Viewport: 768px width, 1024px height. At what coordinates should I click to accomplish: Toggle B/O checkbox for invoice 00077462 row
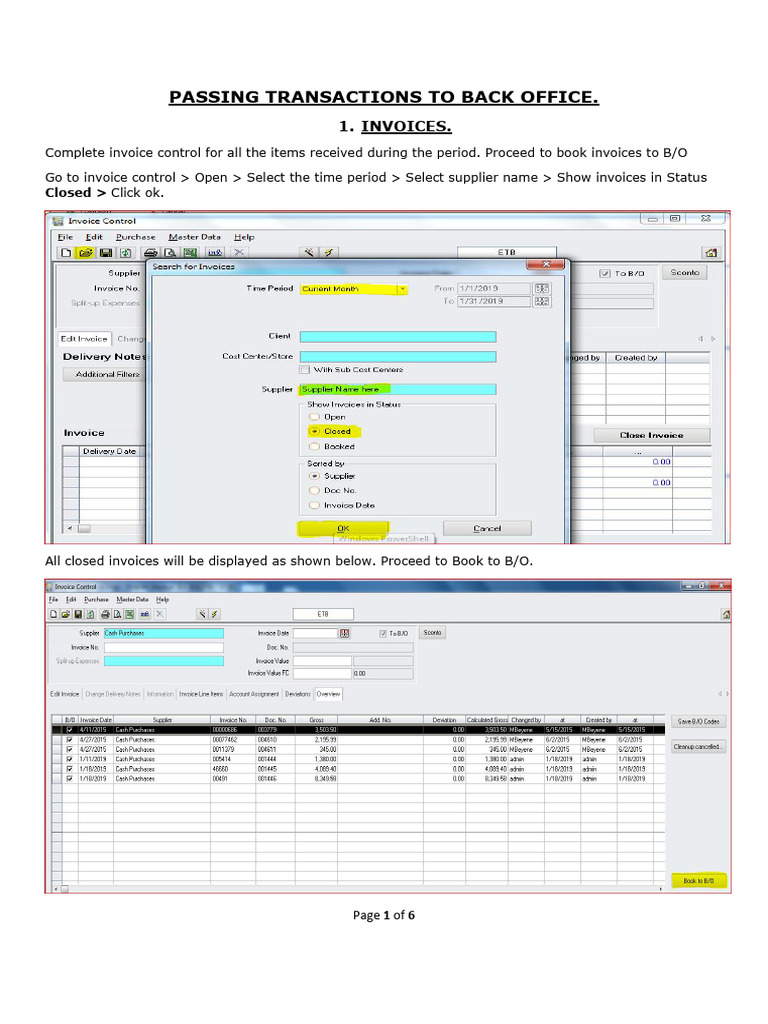(70, 740)
